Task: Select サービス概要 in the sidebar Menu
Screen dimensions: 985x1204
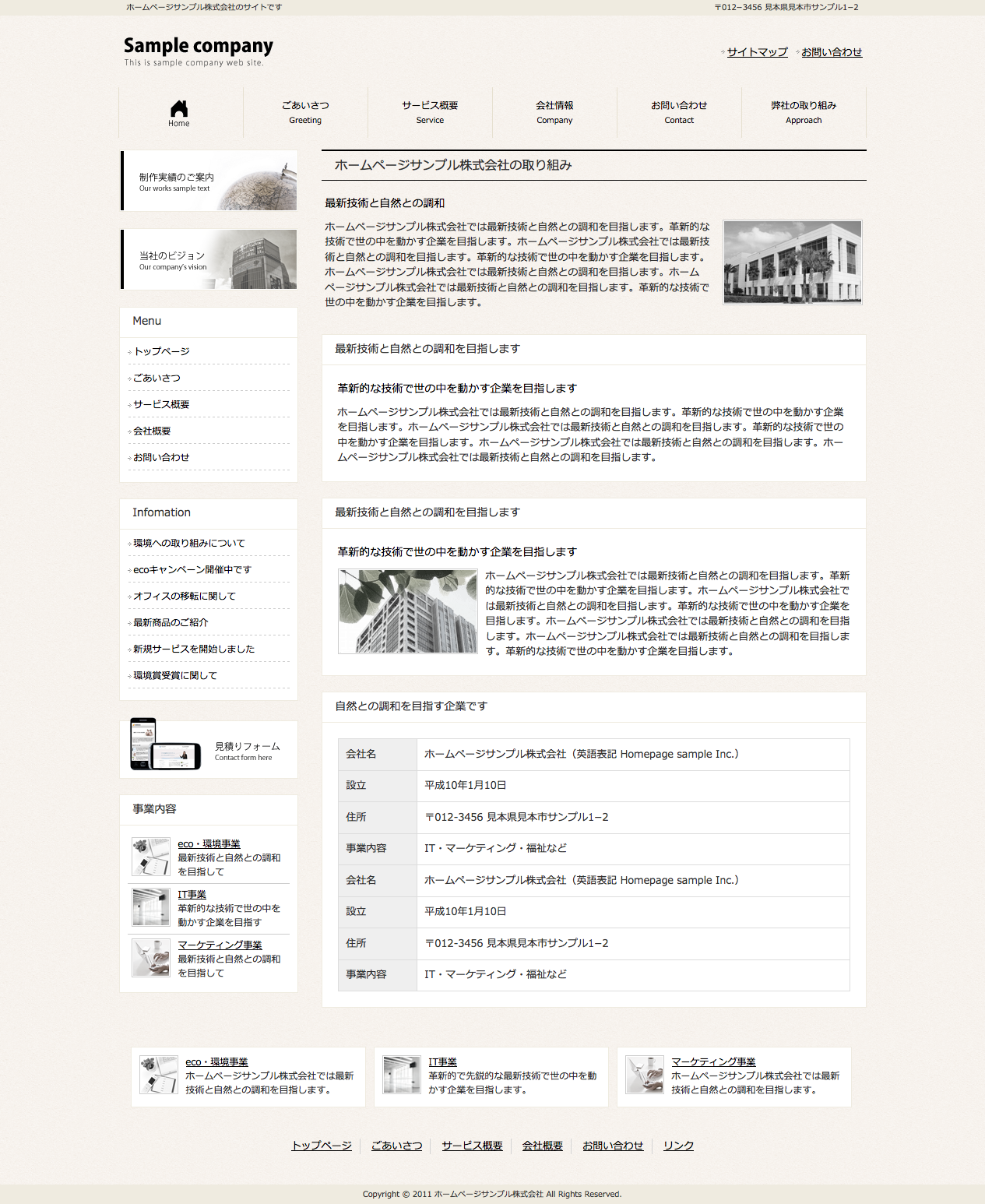Action: tap(161, 404)
